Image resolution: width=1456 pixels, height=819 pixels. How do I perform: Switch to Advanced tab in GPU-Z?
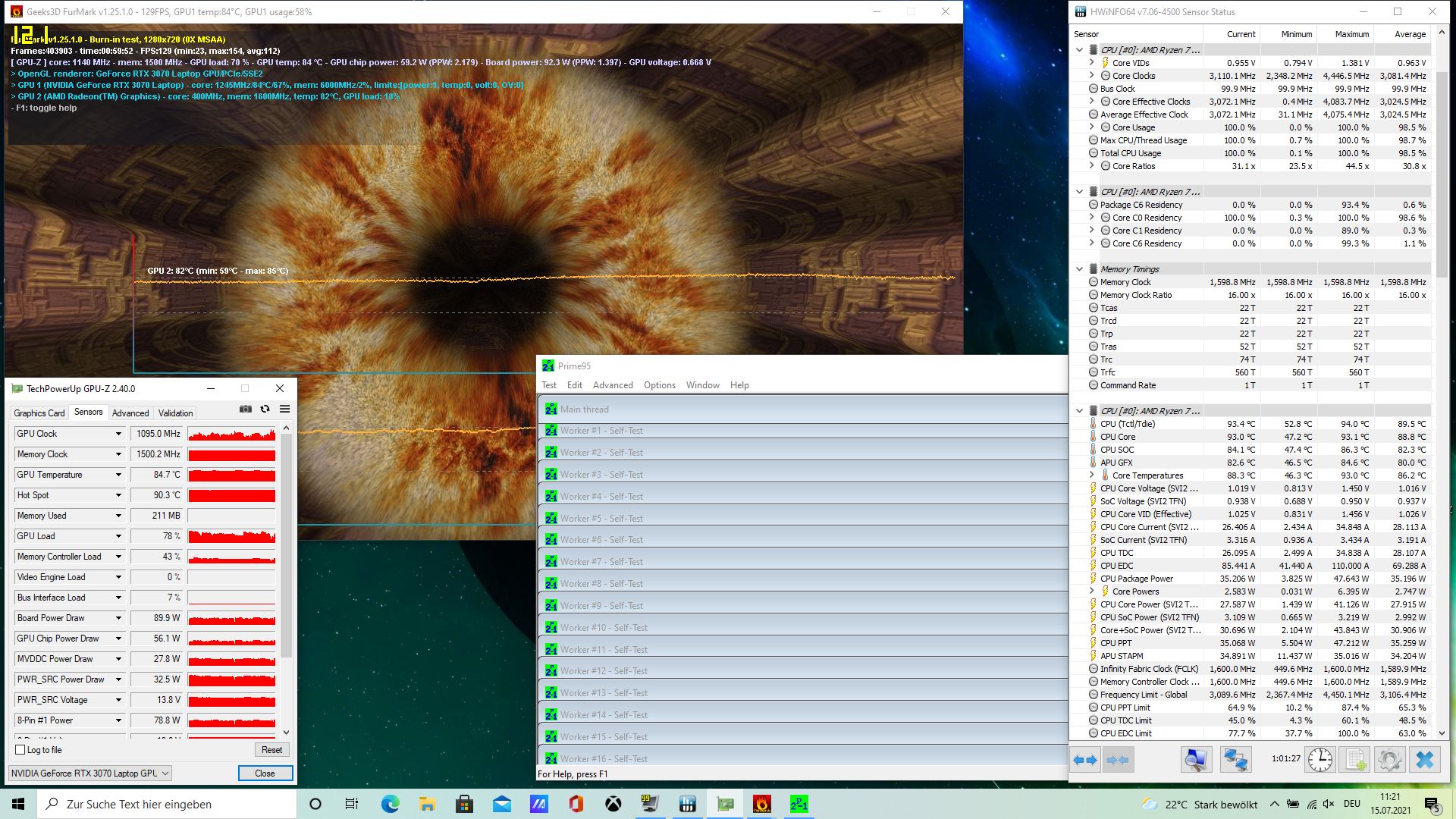click(x=130, y=413)
